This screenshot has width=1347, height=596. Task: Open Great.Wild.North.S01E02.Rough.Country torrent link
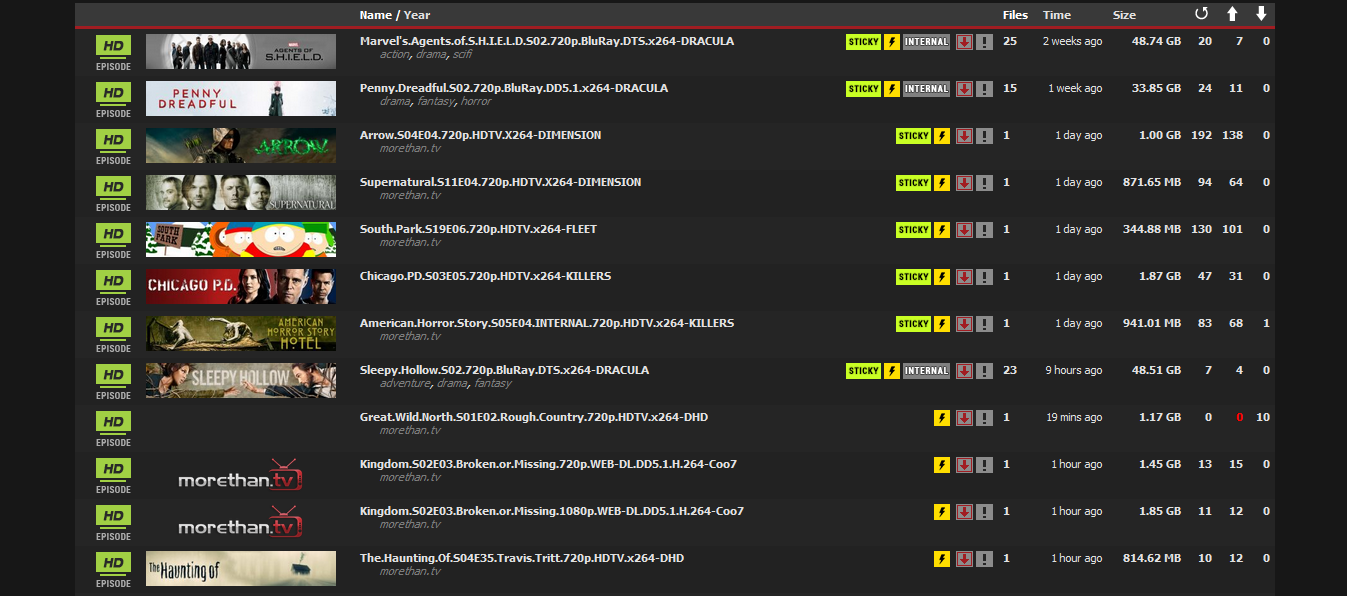(x=534, y=417)
